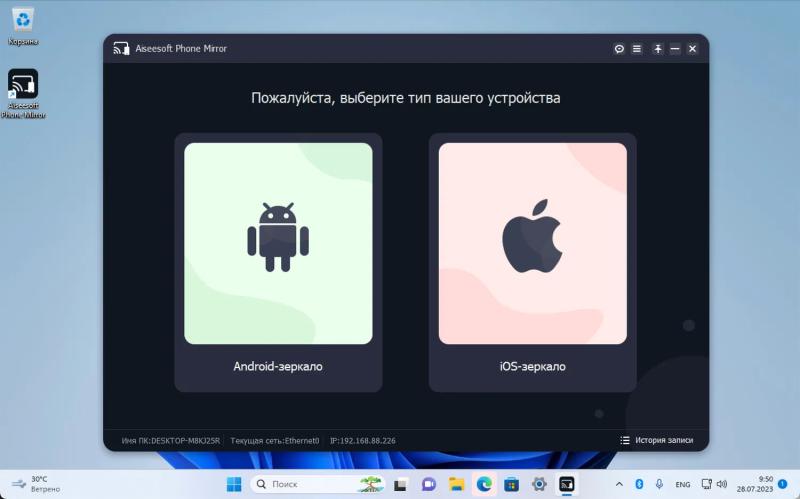Close the Aiseesoft Phone Mirror window

(x=692, y=49)
